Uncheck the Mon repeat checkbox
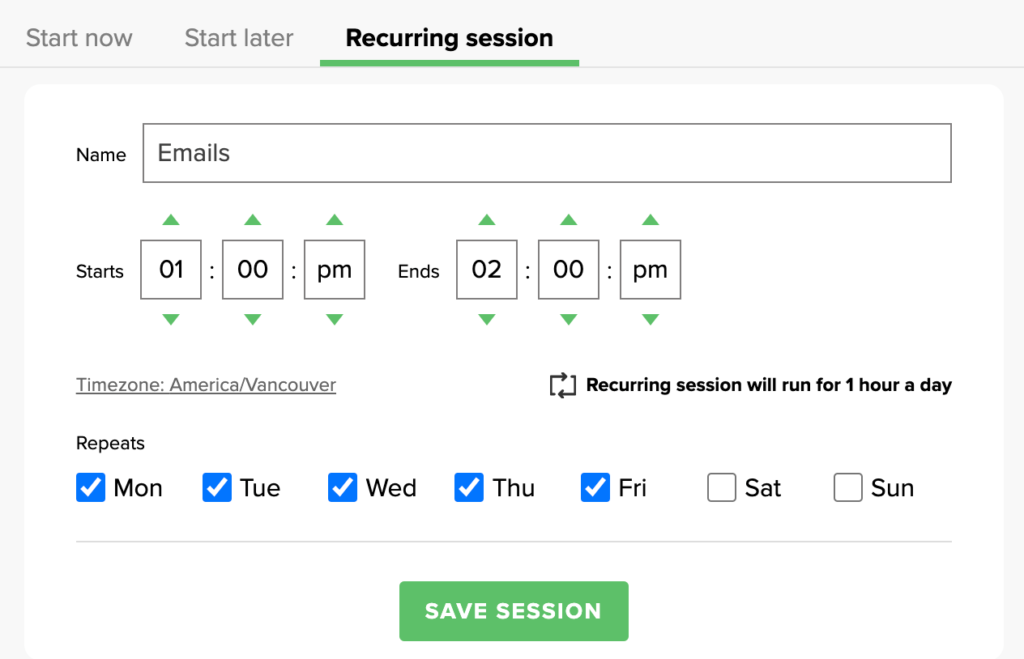This screenshot has height=659, width=1024. [x=91, y=488]
